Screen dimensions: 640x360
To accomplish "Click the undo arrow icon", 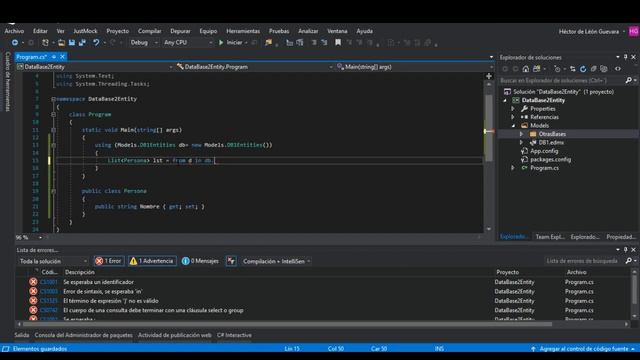I will click(96, 42).
